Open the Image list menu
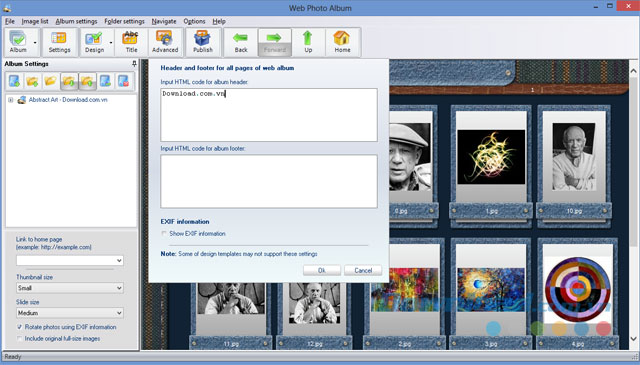 [35, 21]
